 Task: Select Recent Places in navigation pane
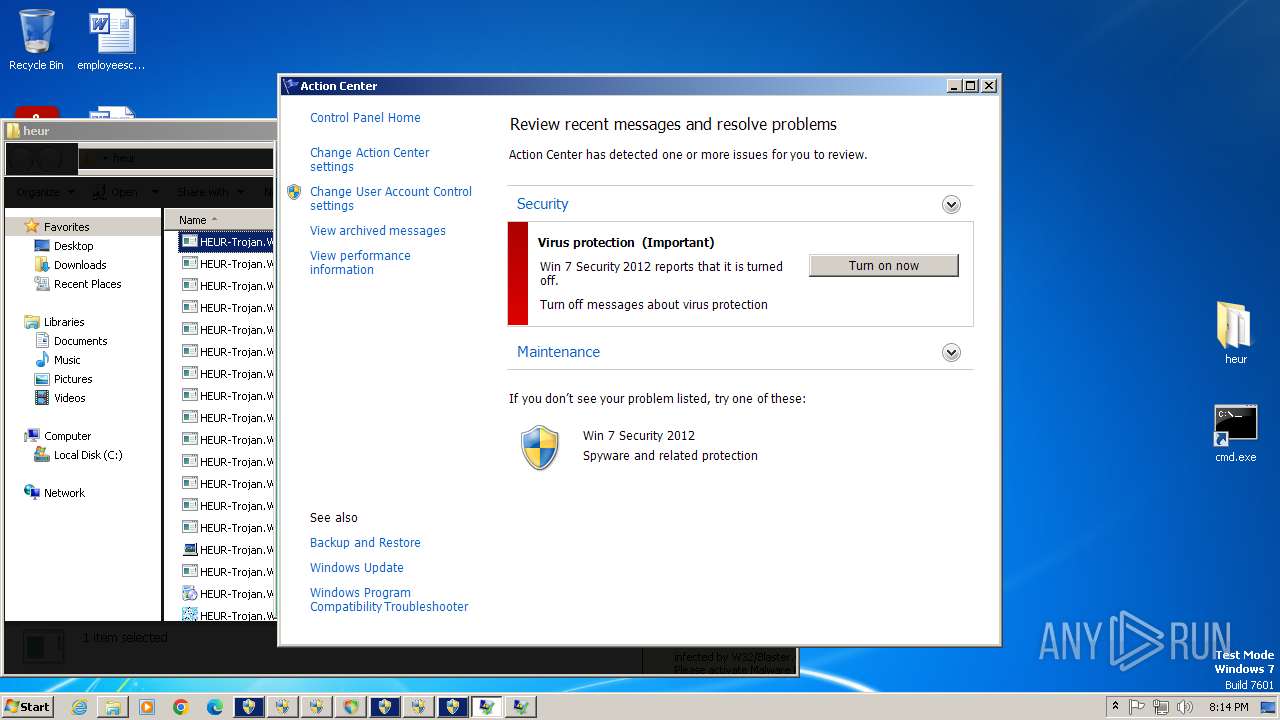pyautogui.click(x=87, y=284)
